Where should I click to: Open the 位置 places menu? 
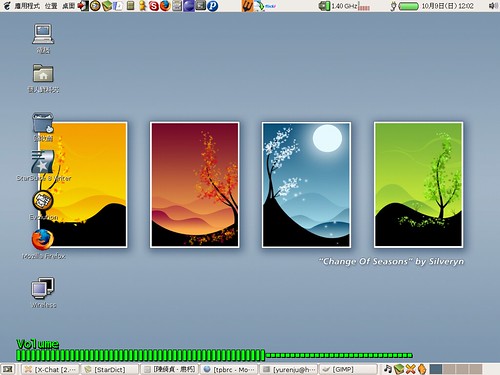[51, 6]
